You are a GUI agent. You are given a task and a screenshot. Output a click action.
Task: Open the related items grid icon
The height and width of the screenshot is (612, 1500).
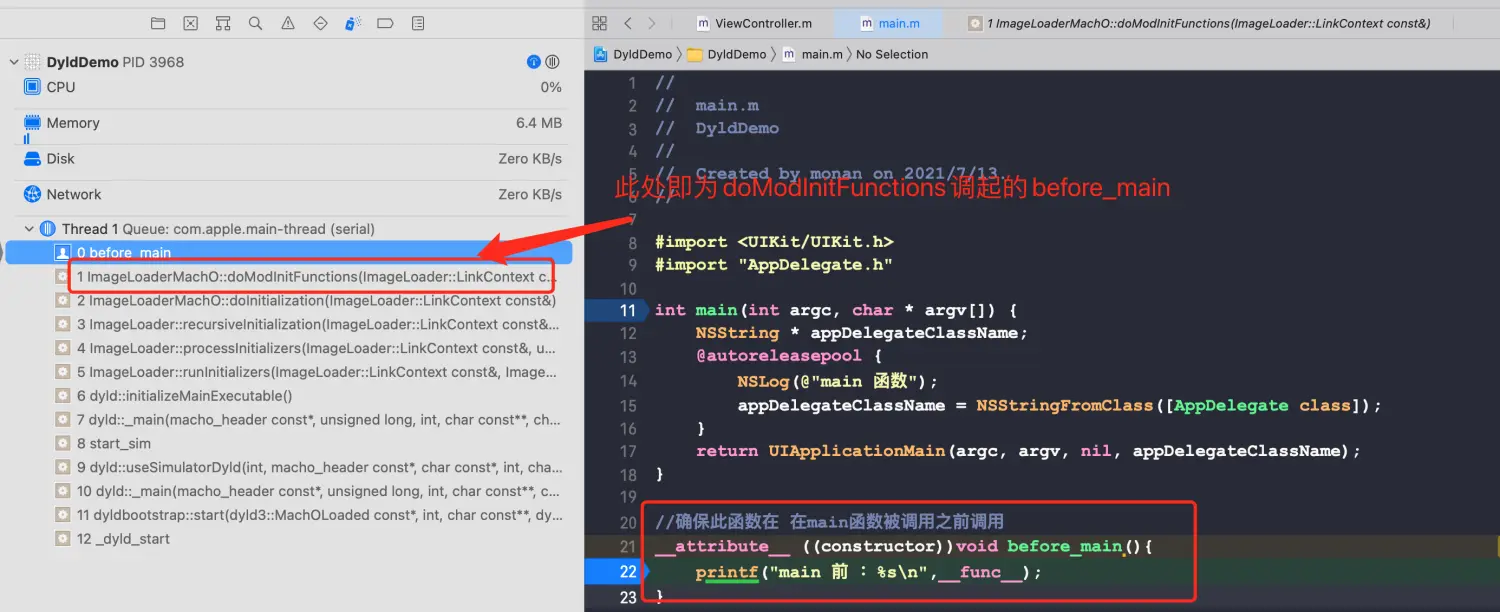coord(599,23)
